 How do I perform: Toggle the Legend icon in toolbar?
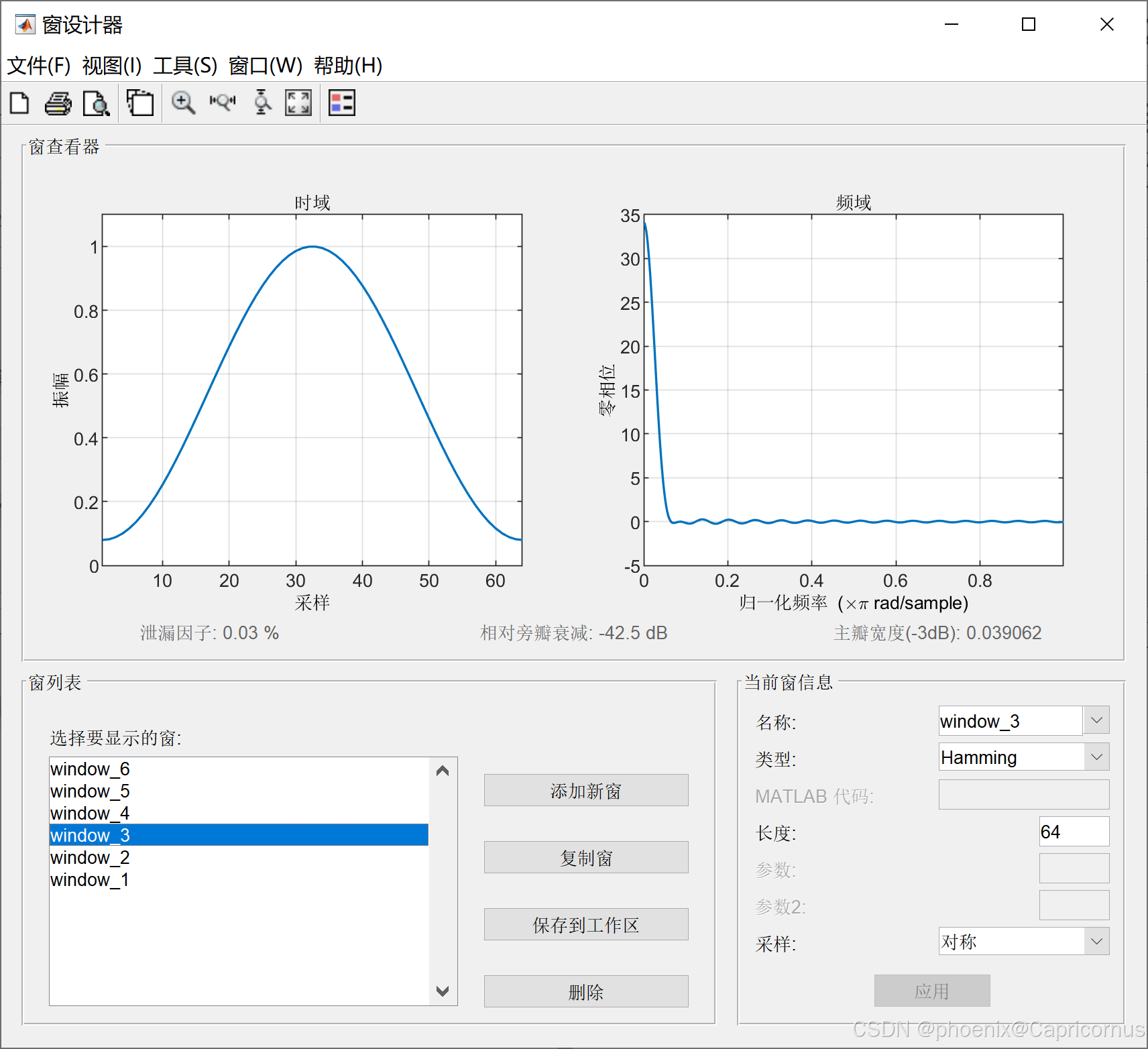[x=342, y=103]
